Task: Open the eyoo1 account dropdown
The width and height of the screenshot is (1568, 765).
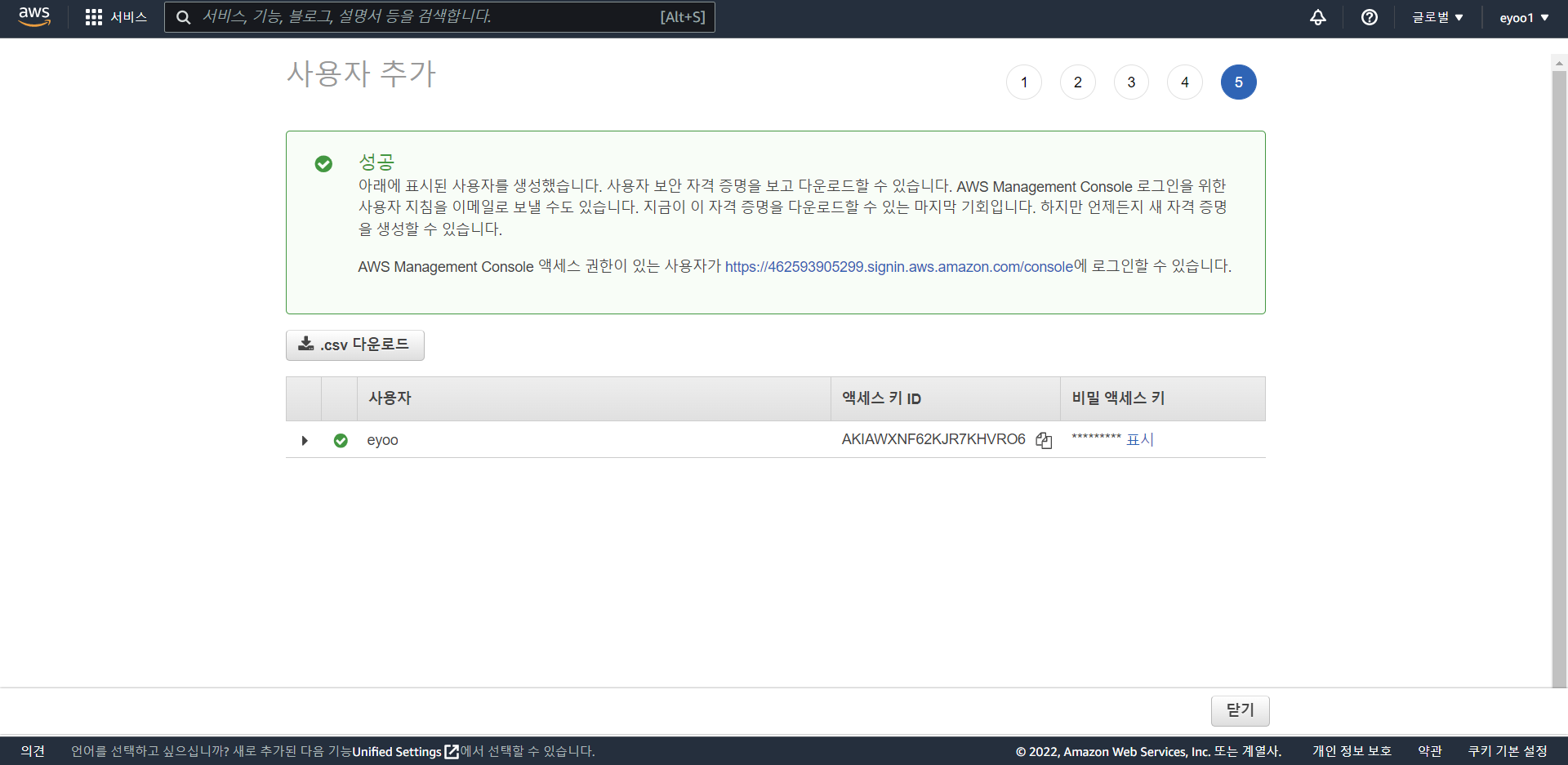Action: point(1524,17)
